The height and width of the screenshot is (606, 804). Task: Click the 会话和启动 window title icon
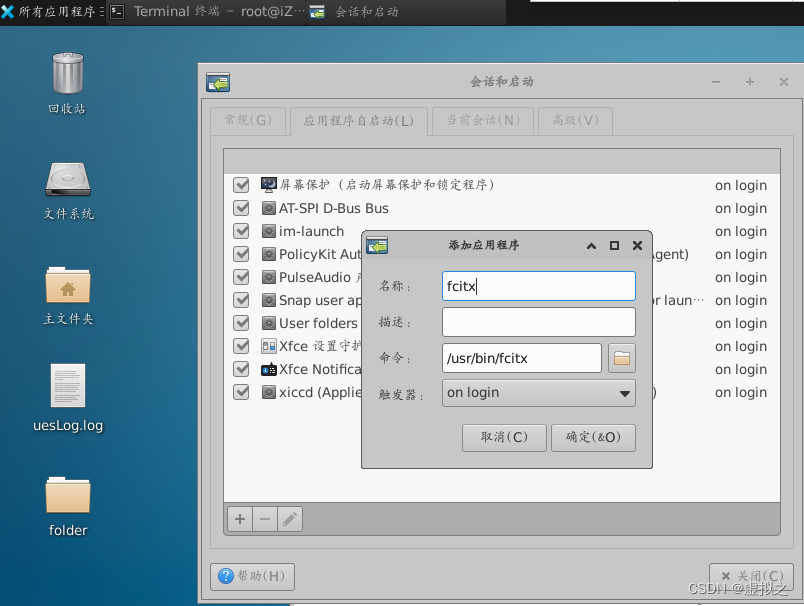(x=218, y=82)
